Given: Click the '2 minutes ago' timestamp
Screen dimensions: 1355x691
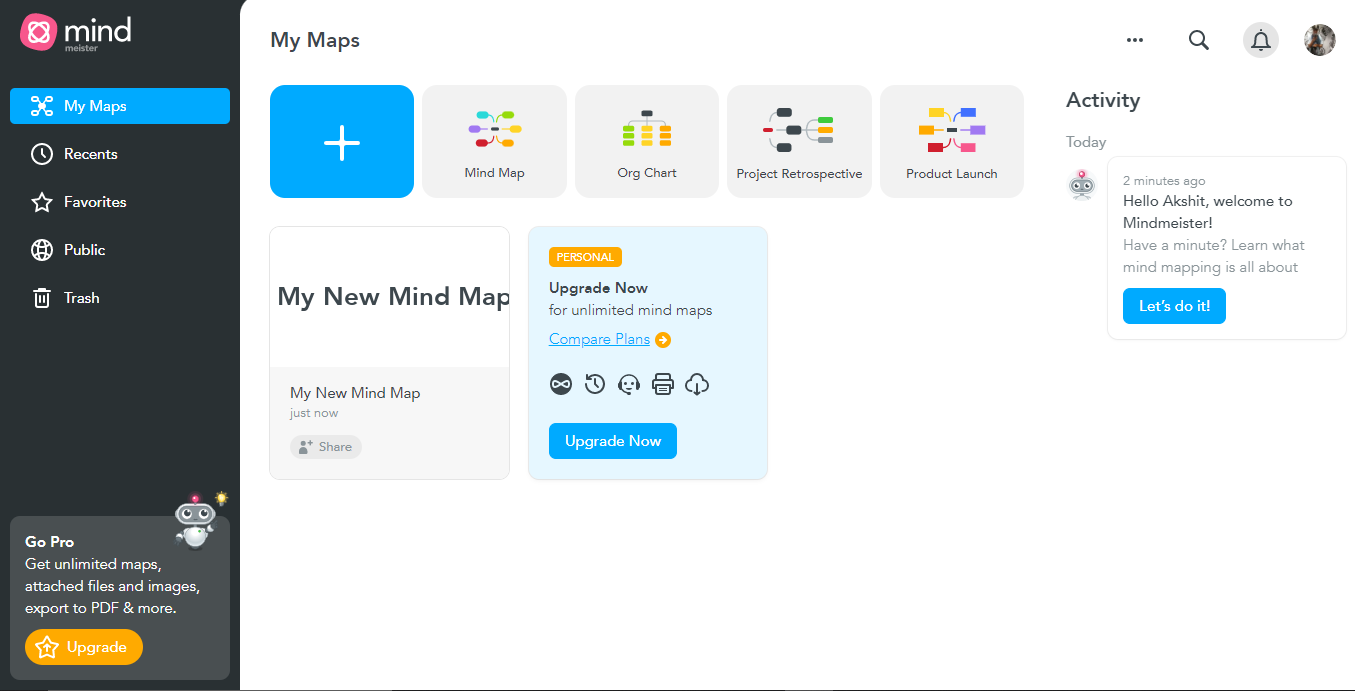Looking at the screenshot, I should (1164, 181).
